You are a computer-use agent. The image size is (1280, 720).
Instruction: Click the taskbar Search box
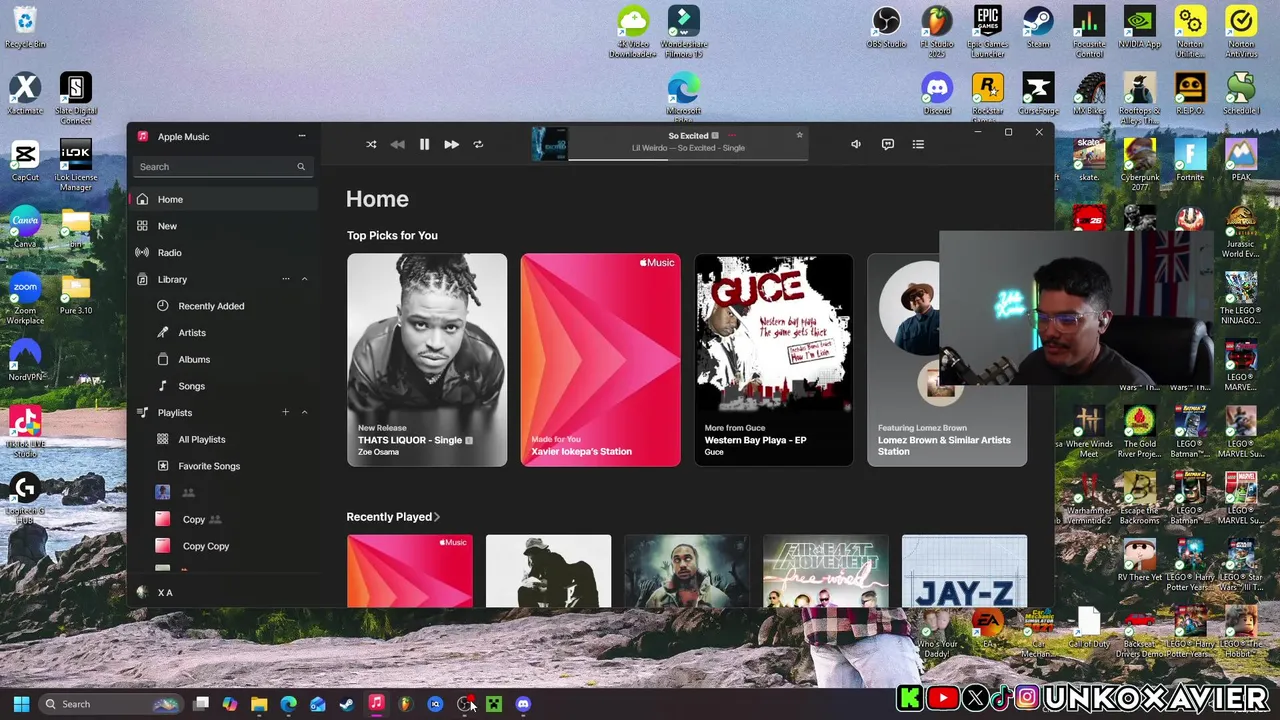(111, 704)
